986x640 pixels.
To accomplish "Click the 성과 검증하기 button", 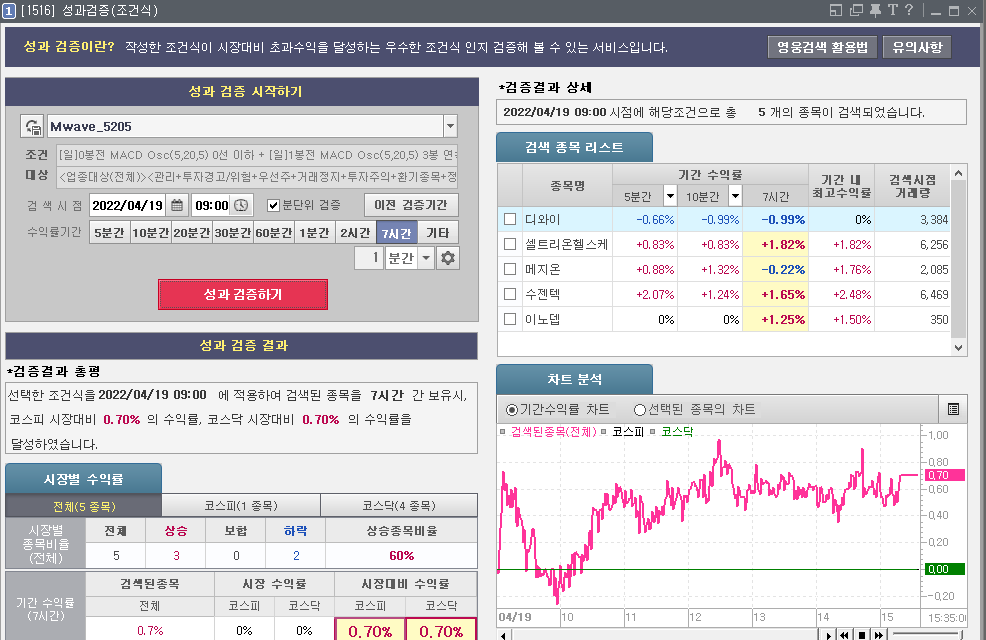I will pyautogui.click(x=243, y=294).
